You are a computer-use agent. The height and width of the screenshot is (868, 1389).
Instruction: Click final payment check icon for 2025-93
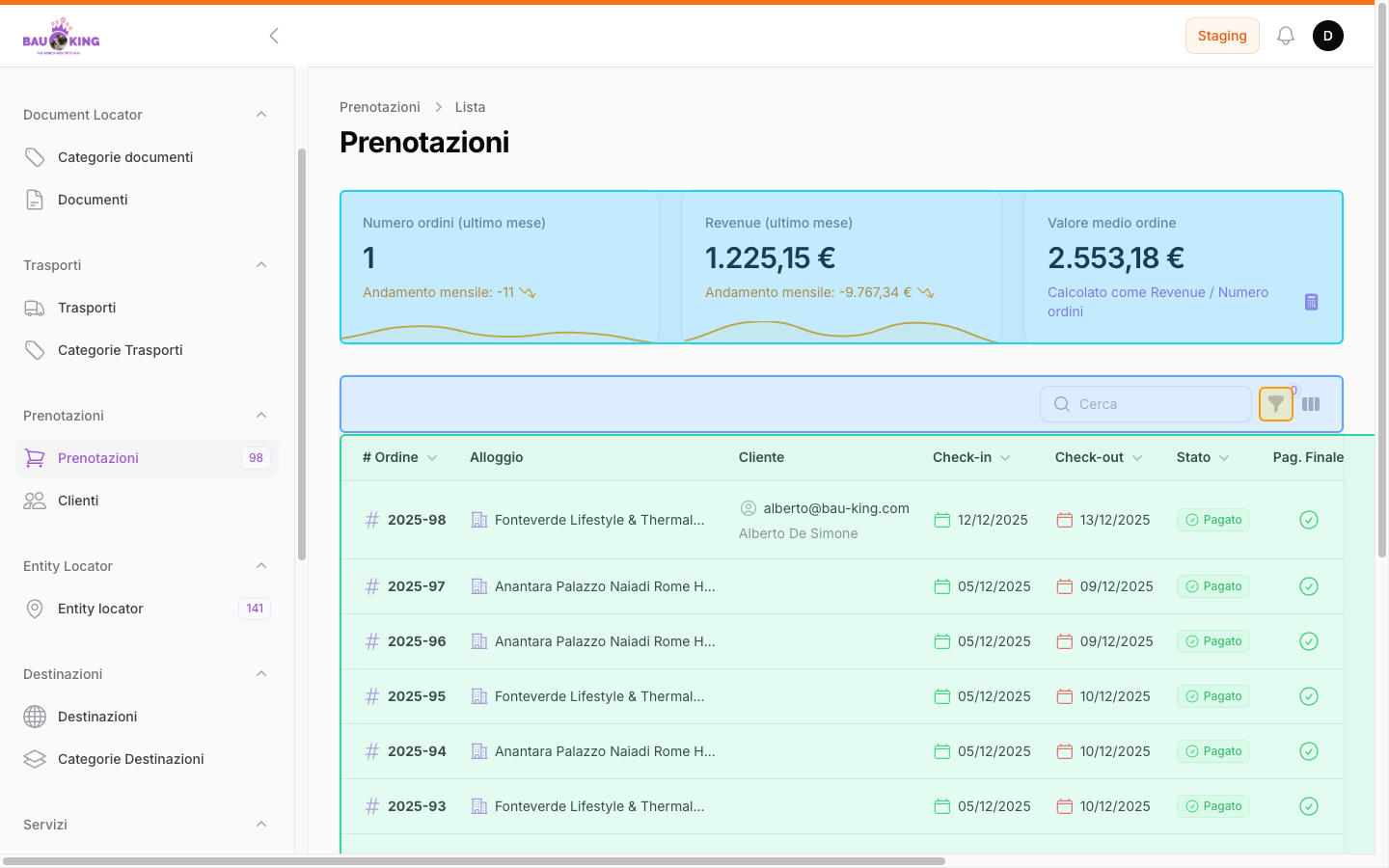pos(1309,806)
